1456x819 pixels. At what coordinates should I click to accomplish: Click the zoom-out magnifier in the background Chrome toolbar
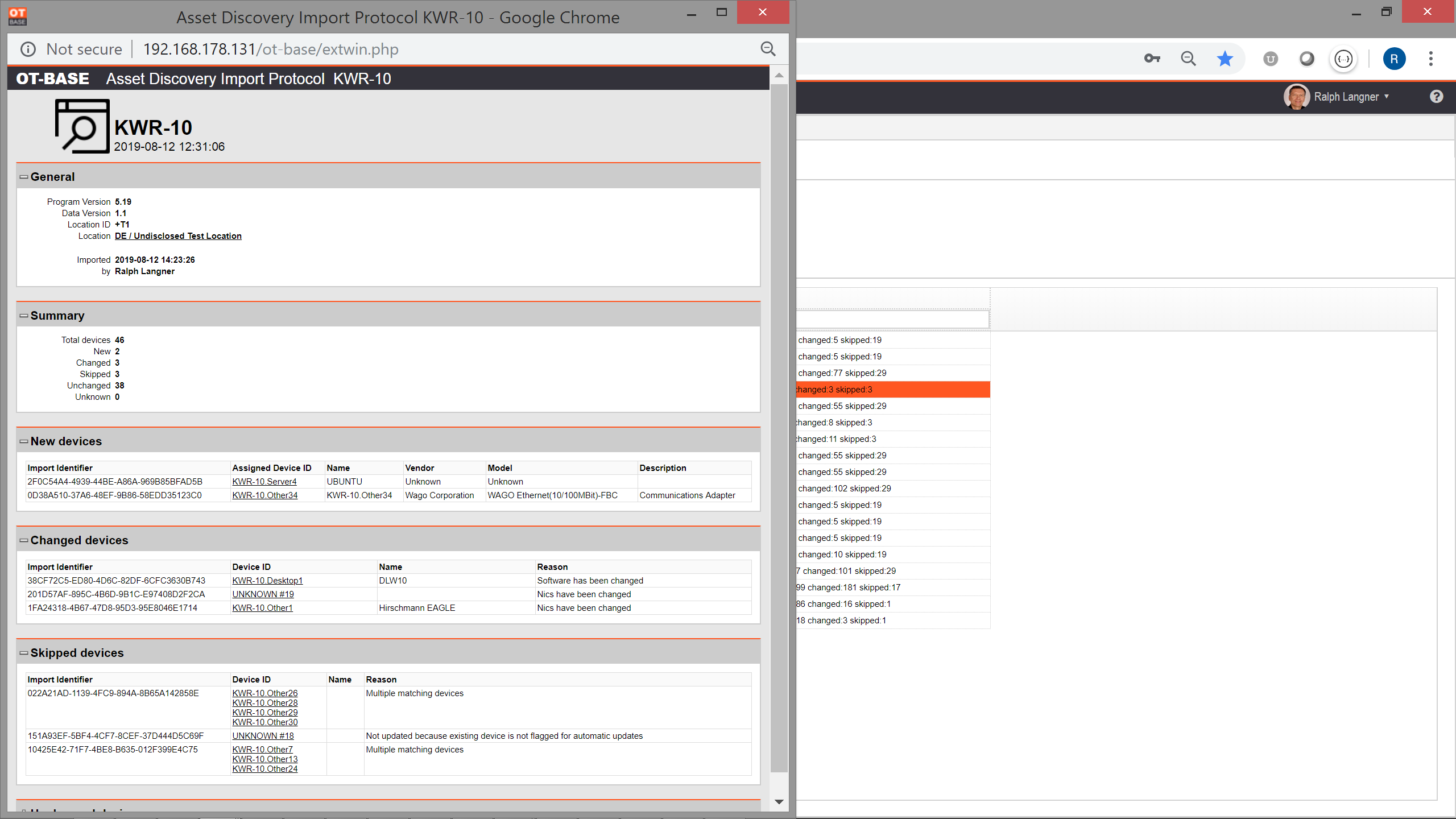1188,59
